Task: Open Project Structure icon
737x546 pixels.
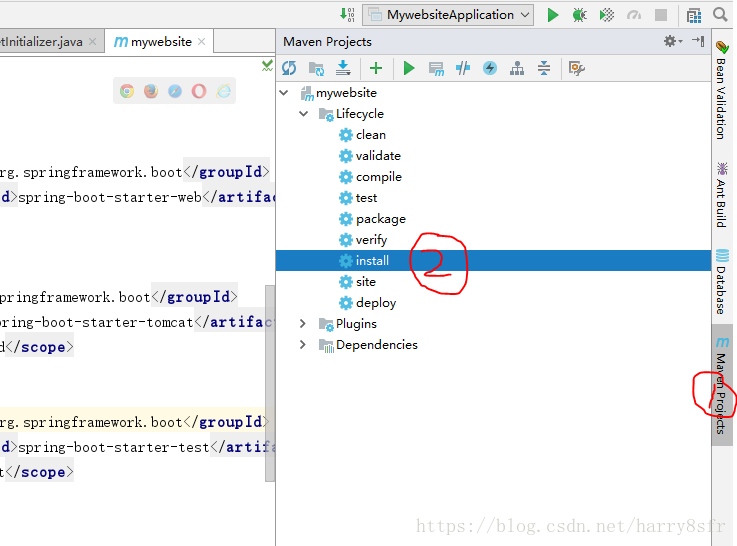Action: coord(694,15)
